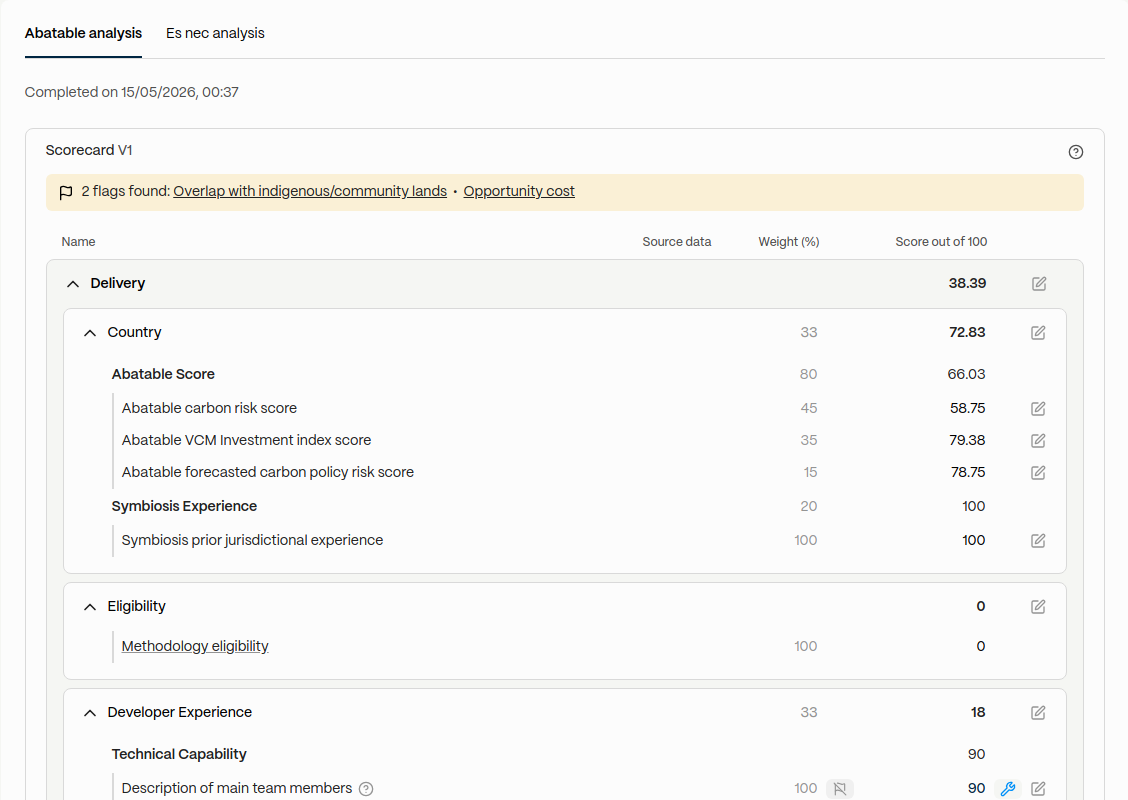1128x800 pixels.
Task: Edit the forecasted carbon policy risk score
Action: click(x=1038, y=473)
